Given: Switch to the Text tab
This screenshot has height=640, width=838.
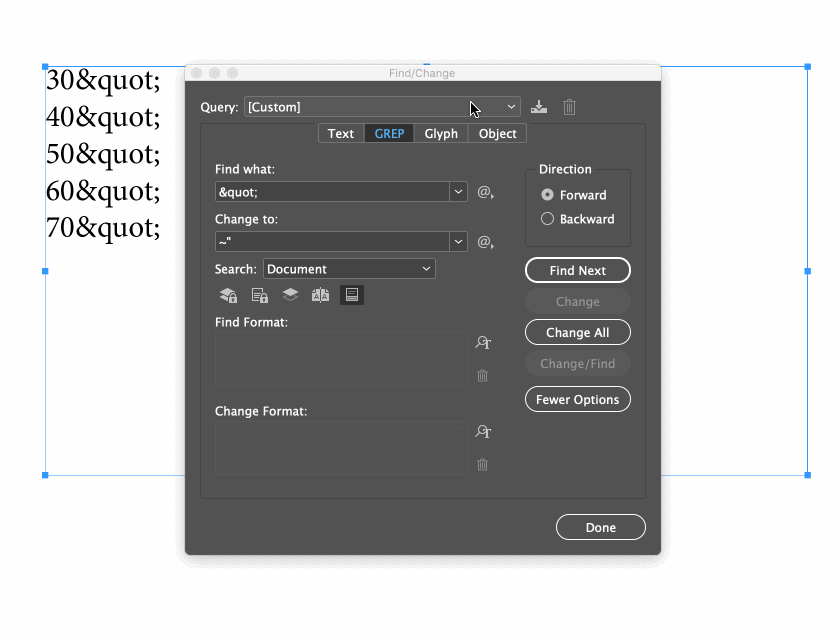Looking at the screenshot, I should click(x=340, y=133).
